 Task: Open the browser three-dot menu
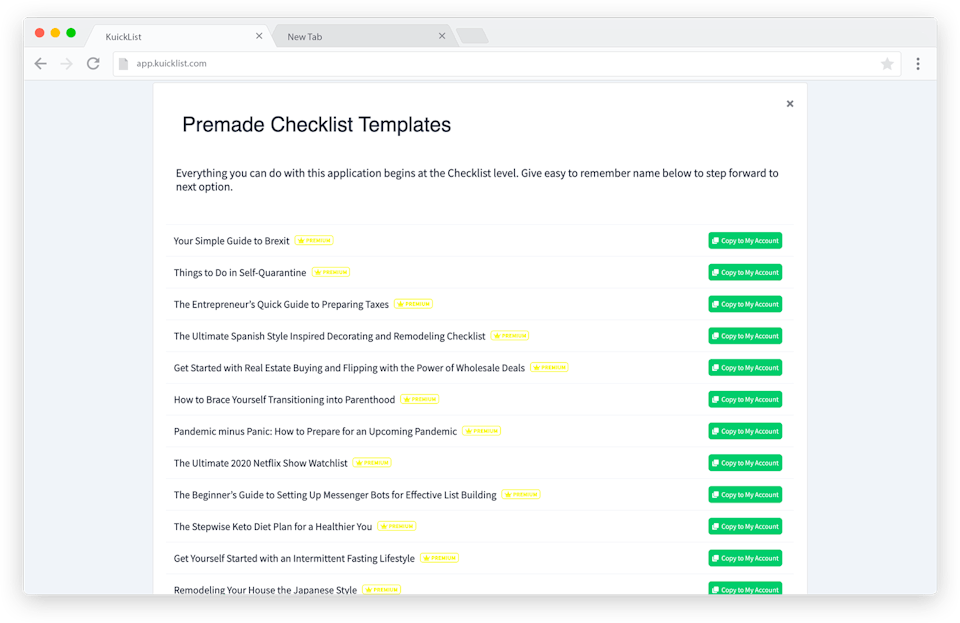[918, 63]
